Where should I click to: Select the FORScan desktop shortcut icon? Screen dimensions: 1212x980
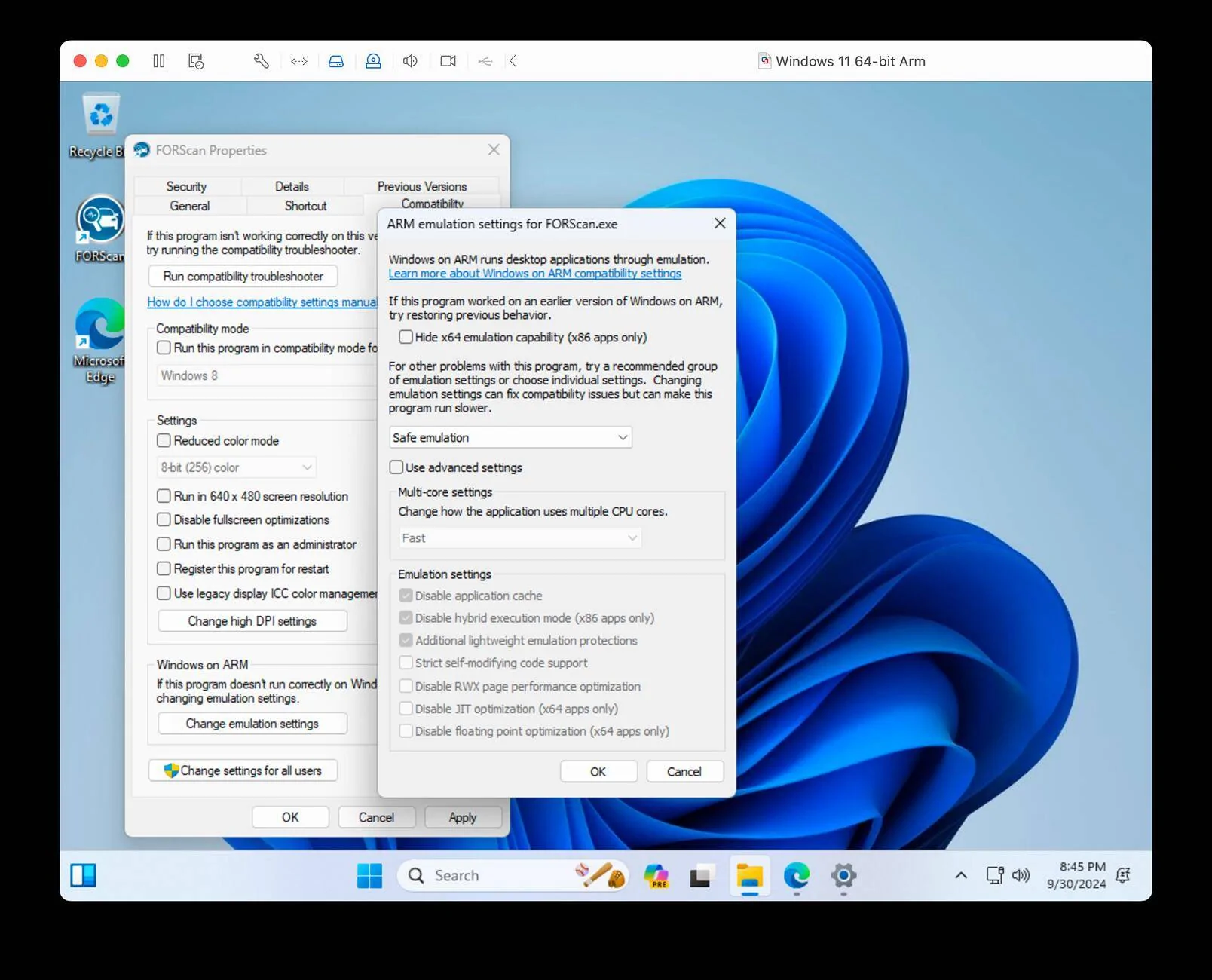[x=100, y=229]
